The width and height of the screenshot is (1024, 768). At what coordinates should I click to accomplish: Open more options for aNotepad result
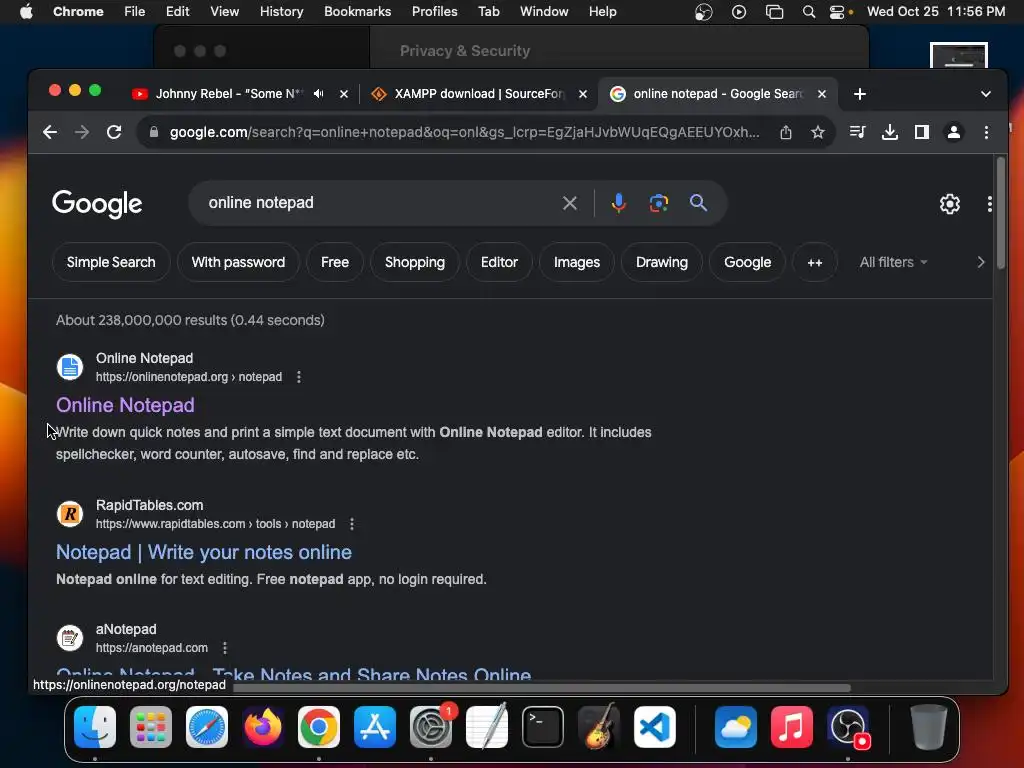click(x=225, y=648)
